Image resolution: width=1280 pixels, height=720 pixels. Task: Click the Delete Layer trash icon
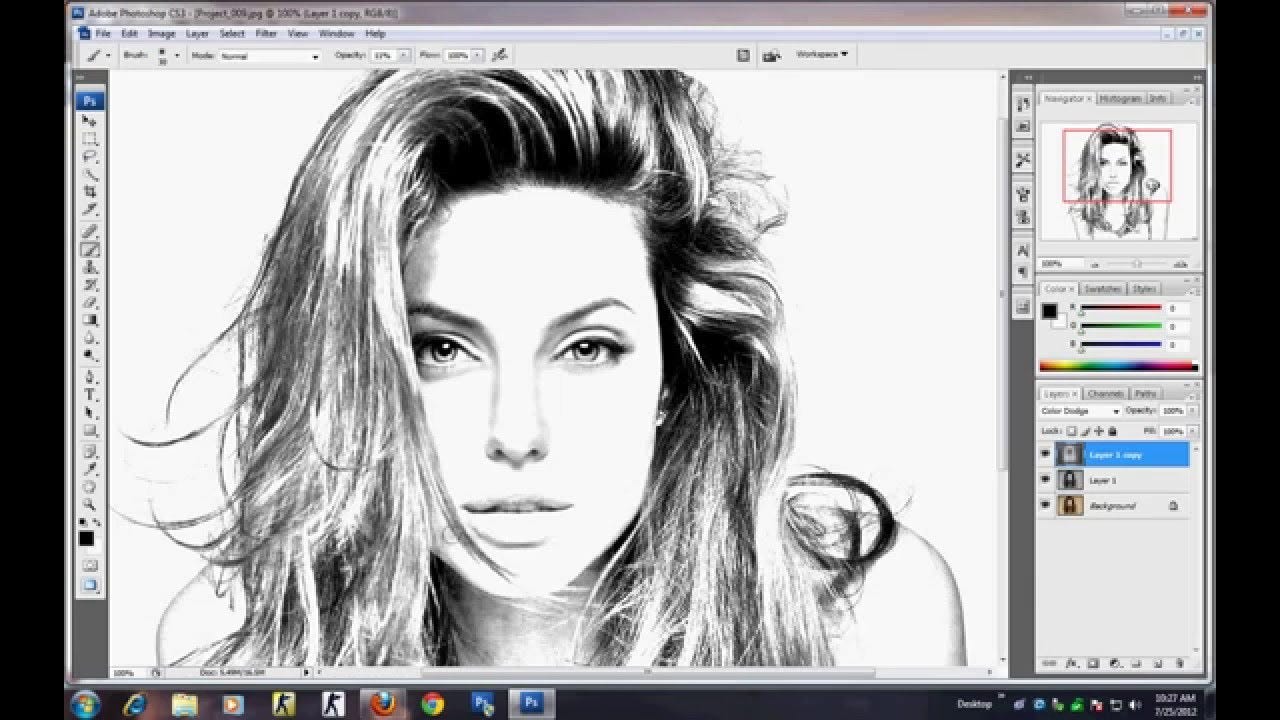coord(1180,663)
